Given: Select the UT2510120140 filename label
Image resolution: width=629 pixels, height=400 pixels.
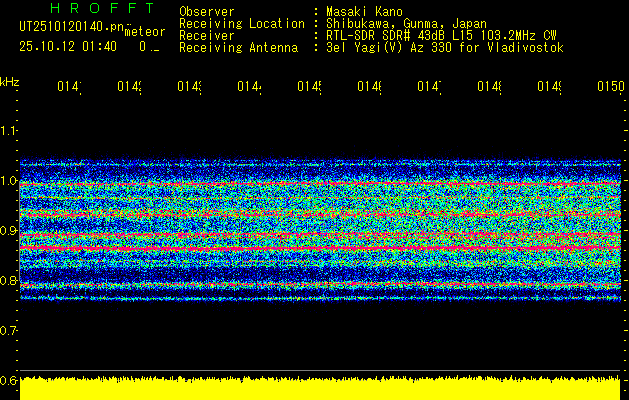Looking at the screenshot, I should 68,29.
